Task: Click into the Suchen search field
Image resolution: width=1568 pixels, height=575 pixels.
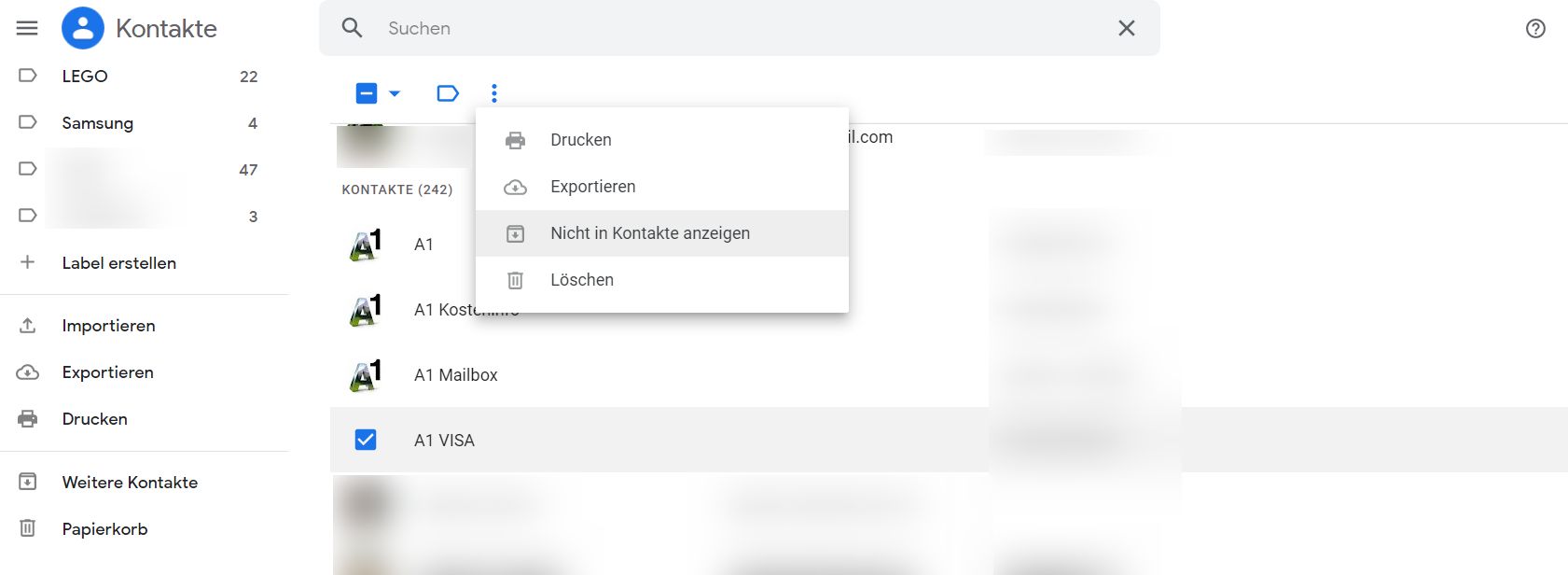Action: click(x=728, y=28)
